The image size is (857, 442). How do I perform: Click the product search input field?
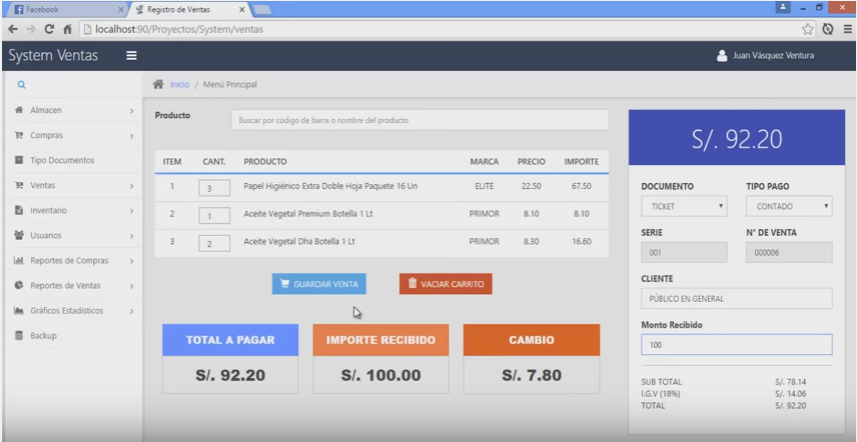(x=419, y=120)
